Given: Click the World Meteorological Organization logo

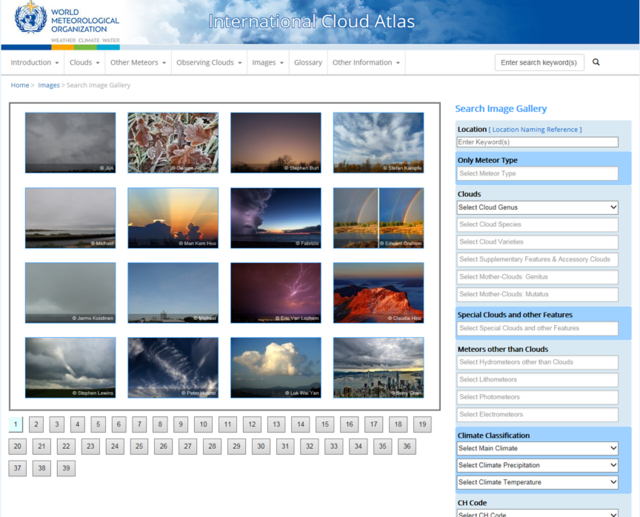Looking at the screenshot, I should pos(67,22).
